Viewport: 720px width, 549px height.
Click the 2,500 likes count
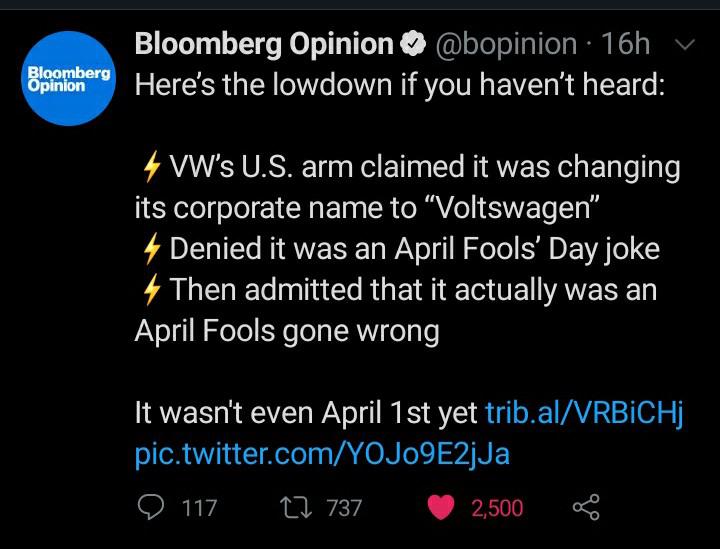point(497,508)
